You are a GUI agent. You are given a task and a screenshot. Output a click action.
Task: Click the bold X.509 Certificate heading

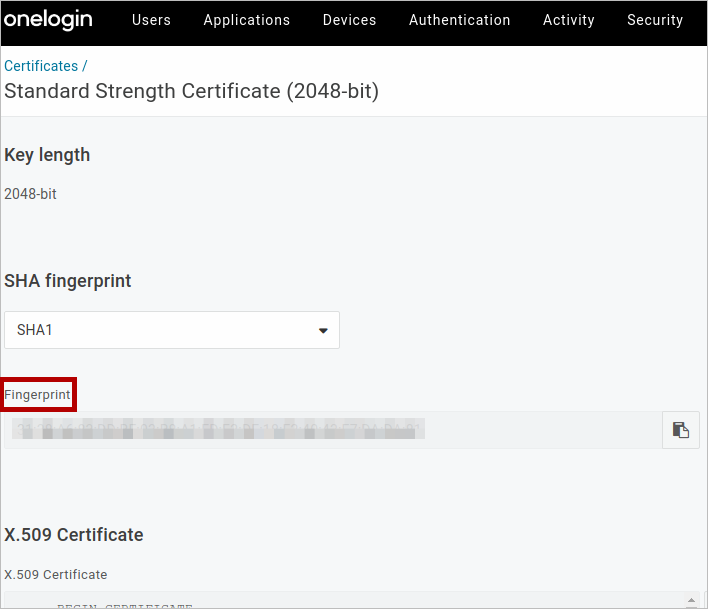pyautogui.click(x=74, y=535)
